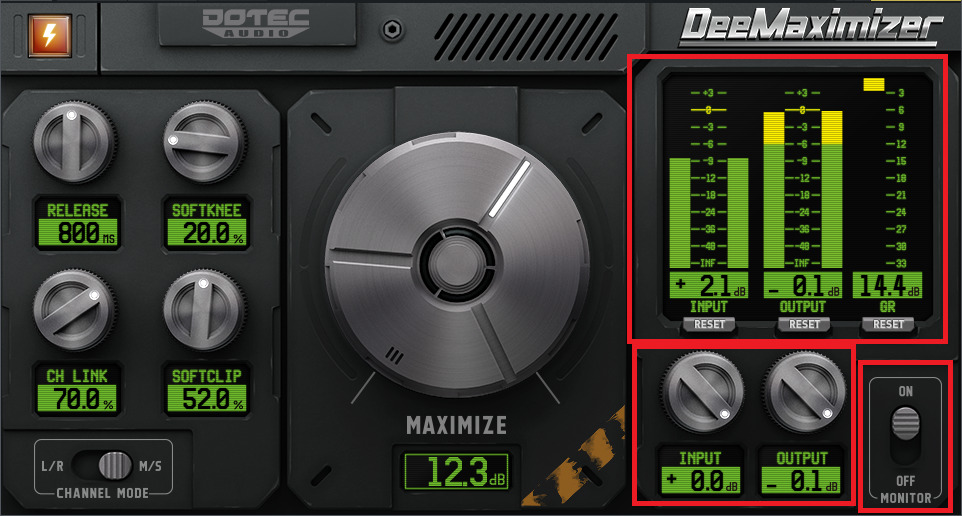Toggle the Monitor on/off switch
The width and height of the screenshot is (962, 516).
[x=906, y=434]
